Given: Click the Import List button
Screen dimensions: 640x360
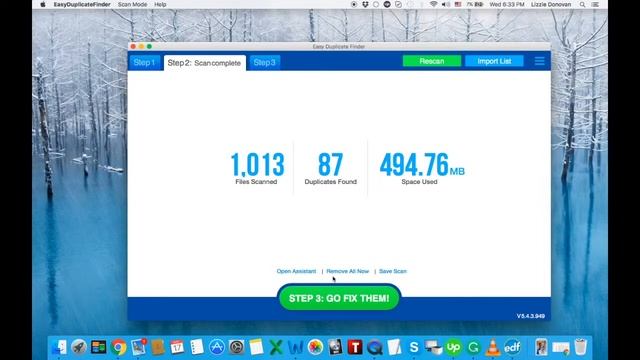Looking at the screenshot, I should (x=494, y=61).
